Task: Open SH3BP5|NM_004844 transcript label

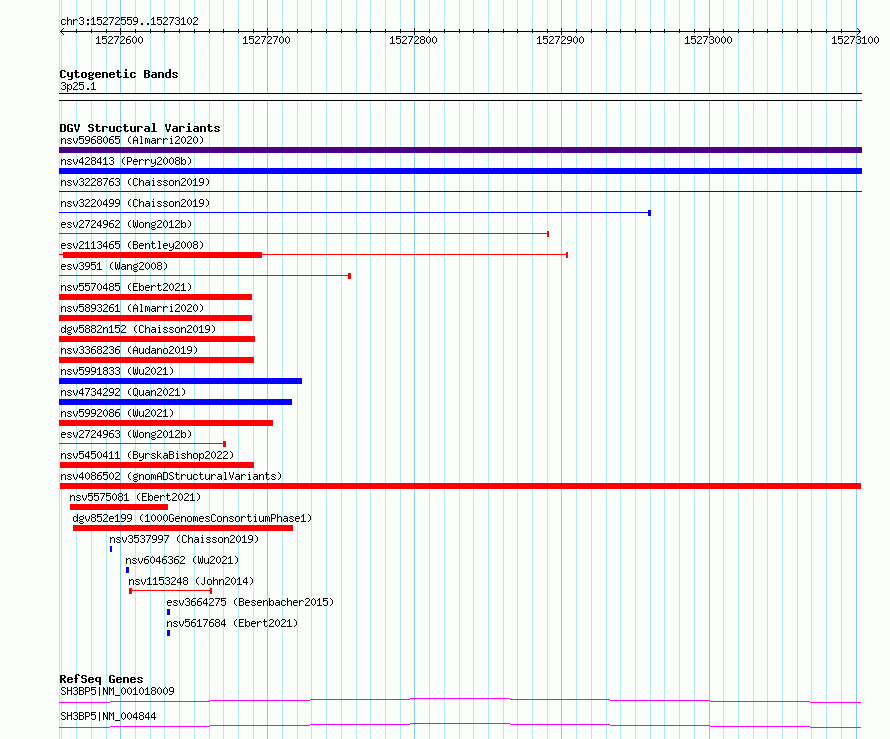Action: (108, 716)
